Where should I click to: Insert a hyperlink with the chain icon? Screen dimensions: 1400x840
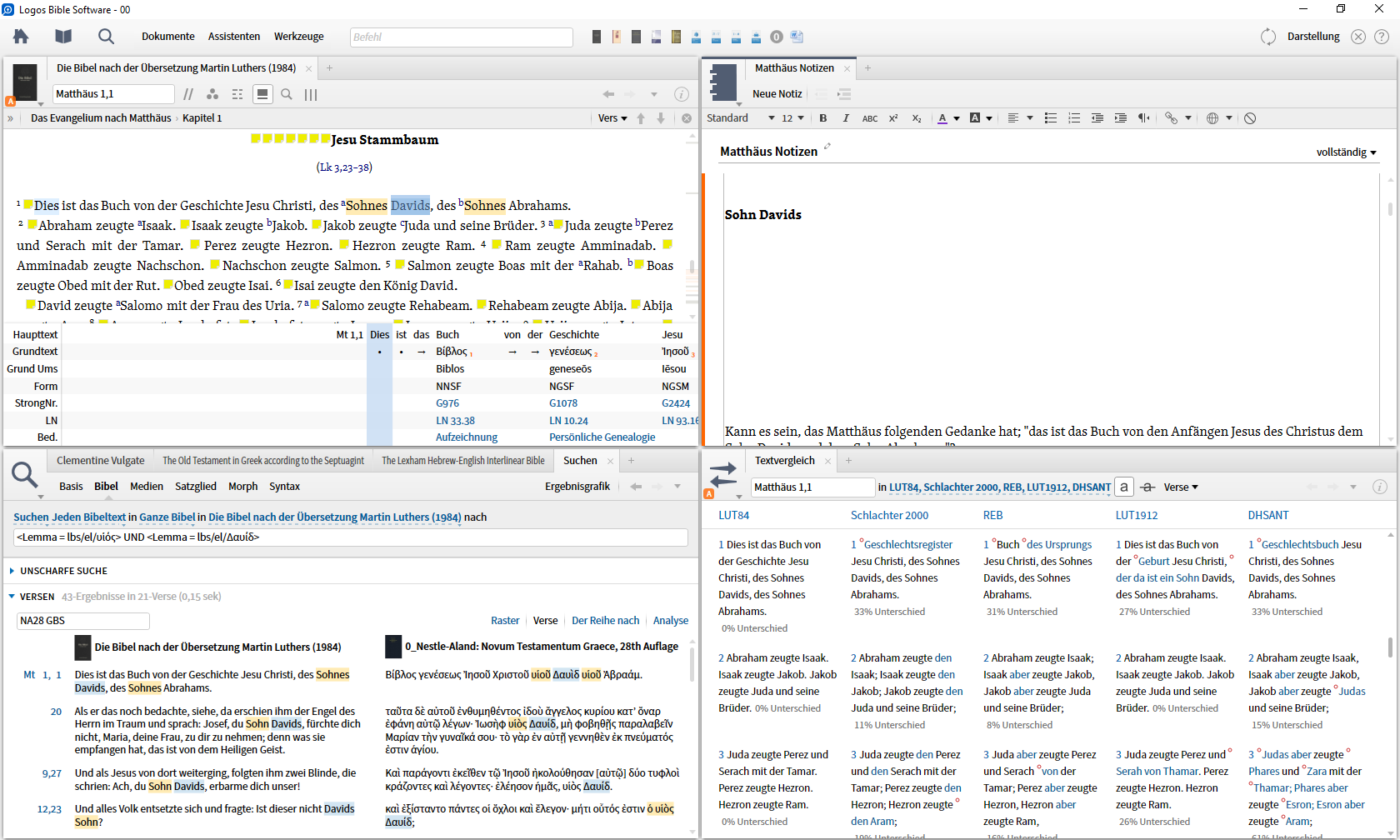click(x=1172, y=118)
